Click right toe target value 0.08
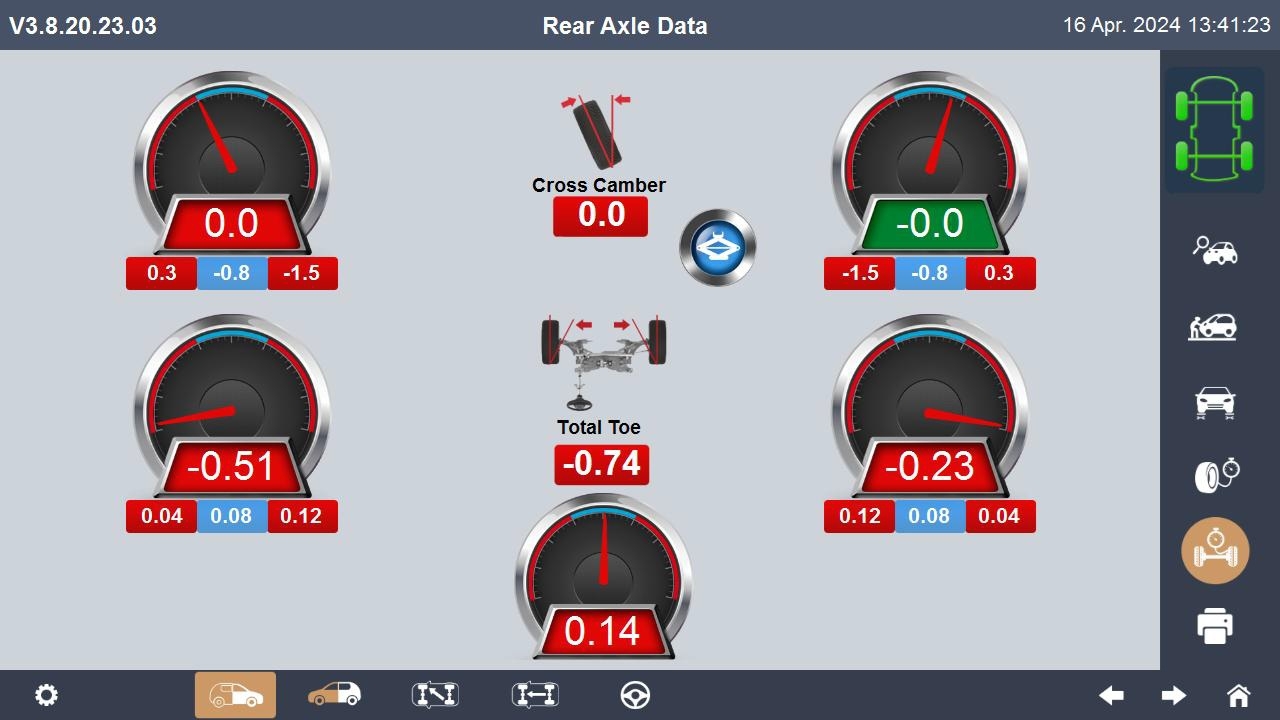The height and width of the screenshot is (720, 1280). coord(929,516)
